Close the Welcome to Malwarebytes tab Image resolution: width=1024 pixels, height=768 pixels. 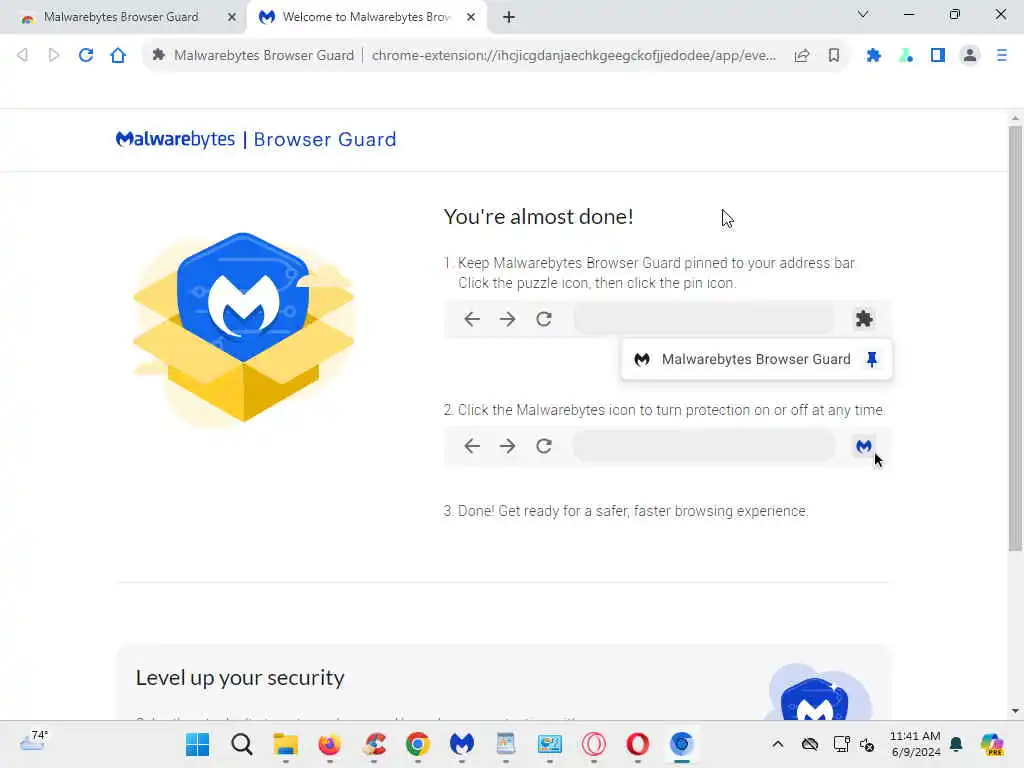tap(471, 17)
